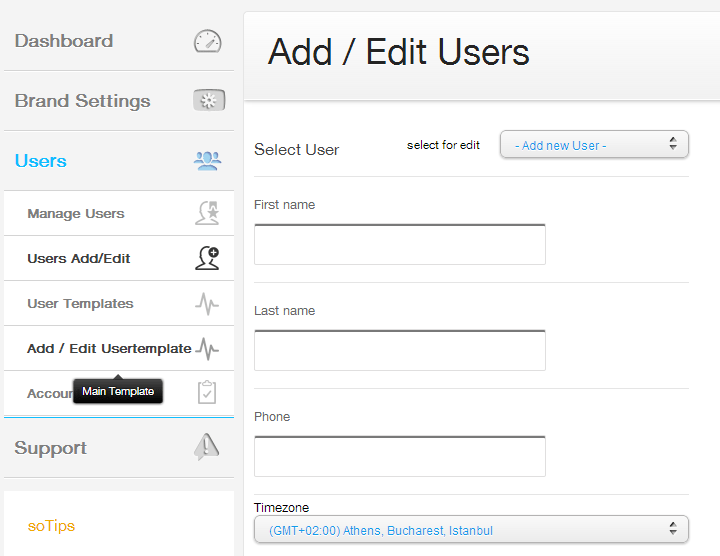Click the clipboard check icon in Account row
Viewport: 720px width, 556px height.
(207, 392)
